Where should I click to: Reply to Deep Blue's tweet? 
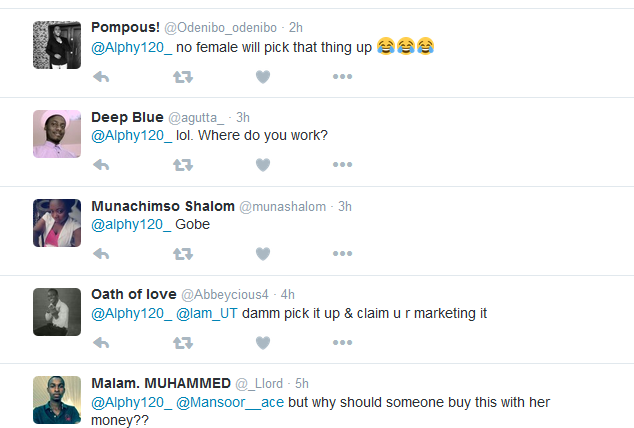click(101, 165)
